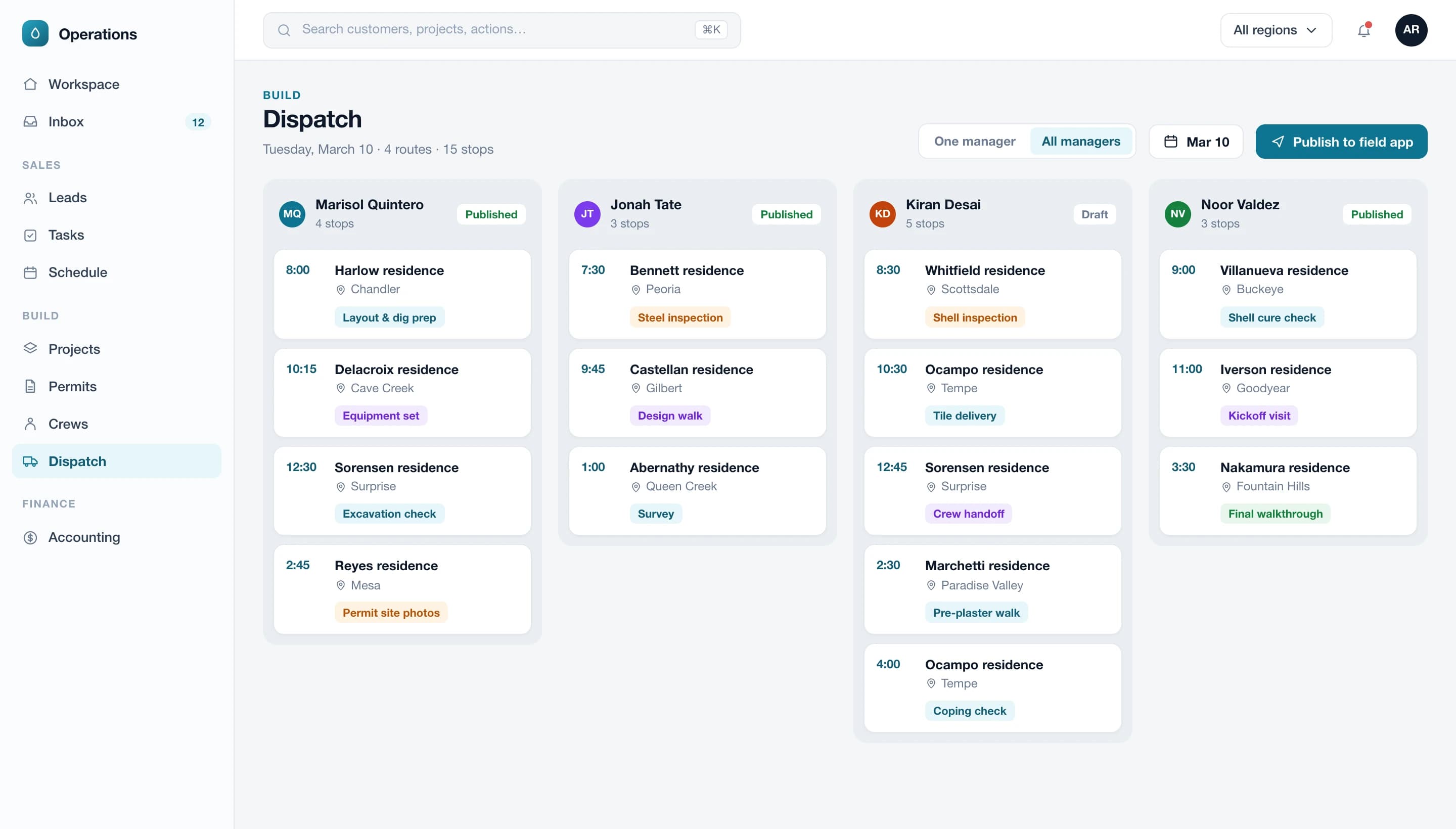Click Marisol Quintero's MQ avatar
Viewport: 1456px width, 829px height.
tap(292, 214)
